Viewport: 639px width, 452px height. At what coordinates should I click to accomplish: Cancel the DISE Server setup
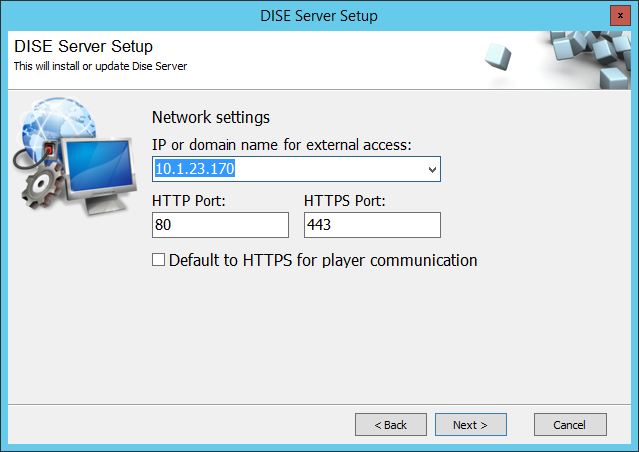570,425
